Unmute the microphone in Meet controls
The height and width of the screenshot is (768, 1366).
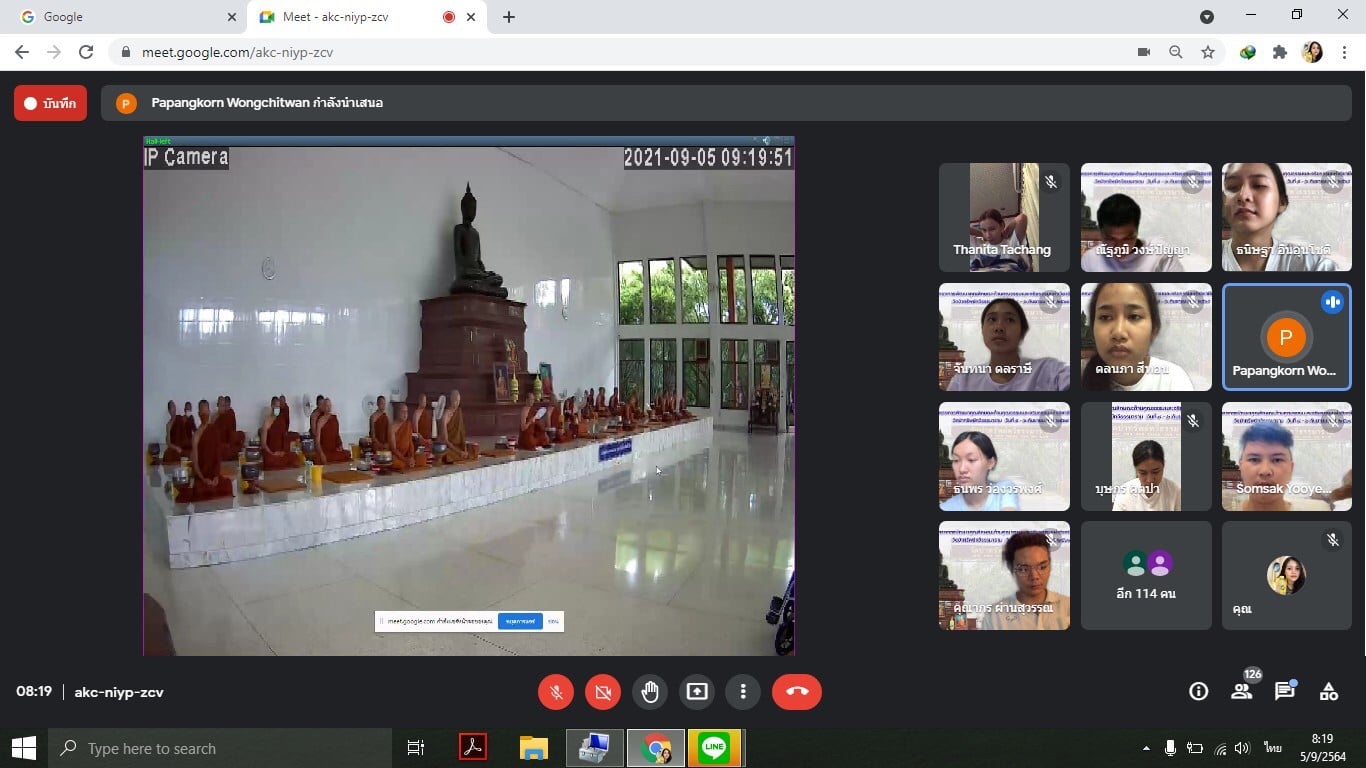coord(556,691)
